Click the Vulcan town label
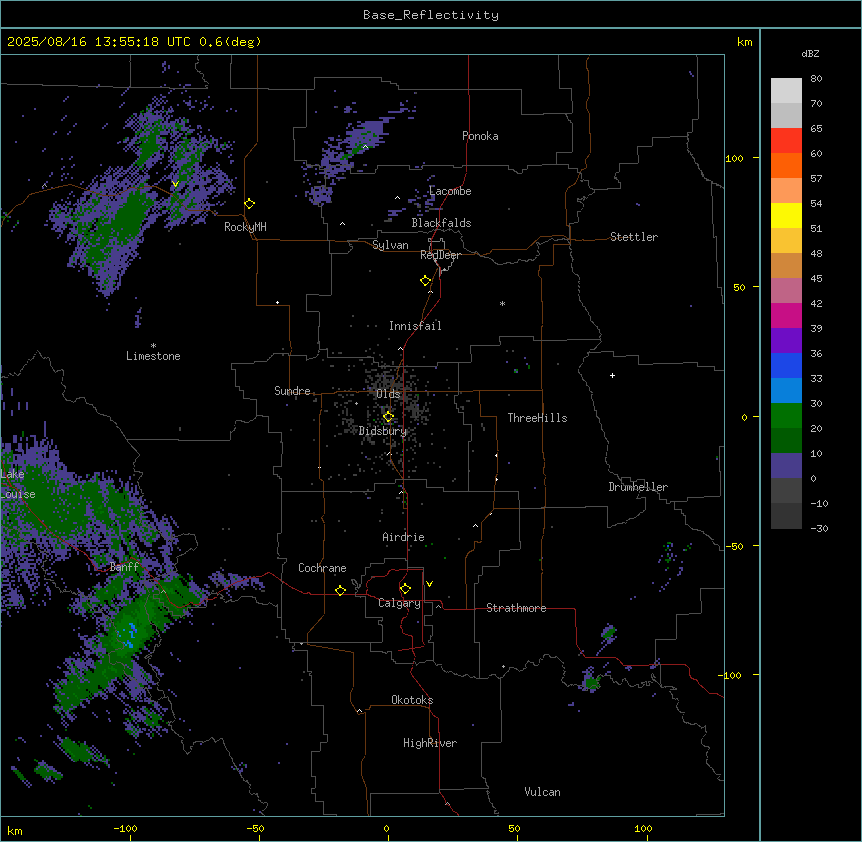 click(542, 792)
